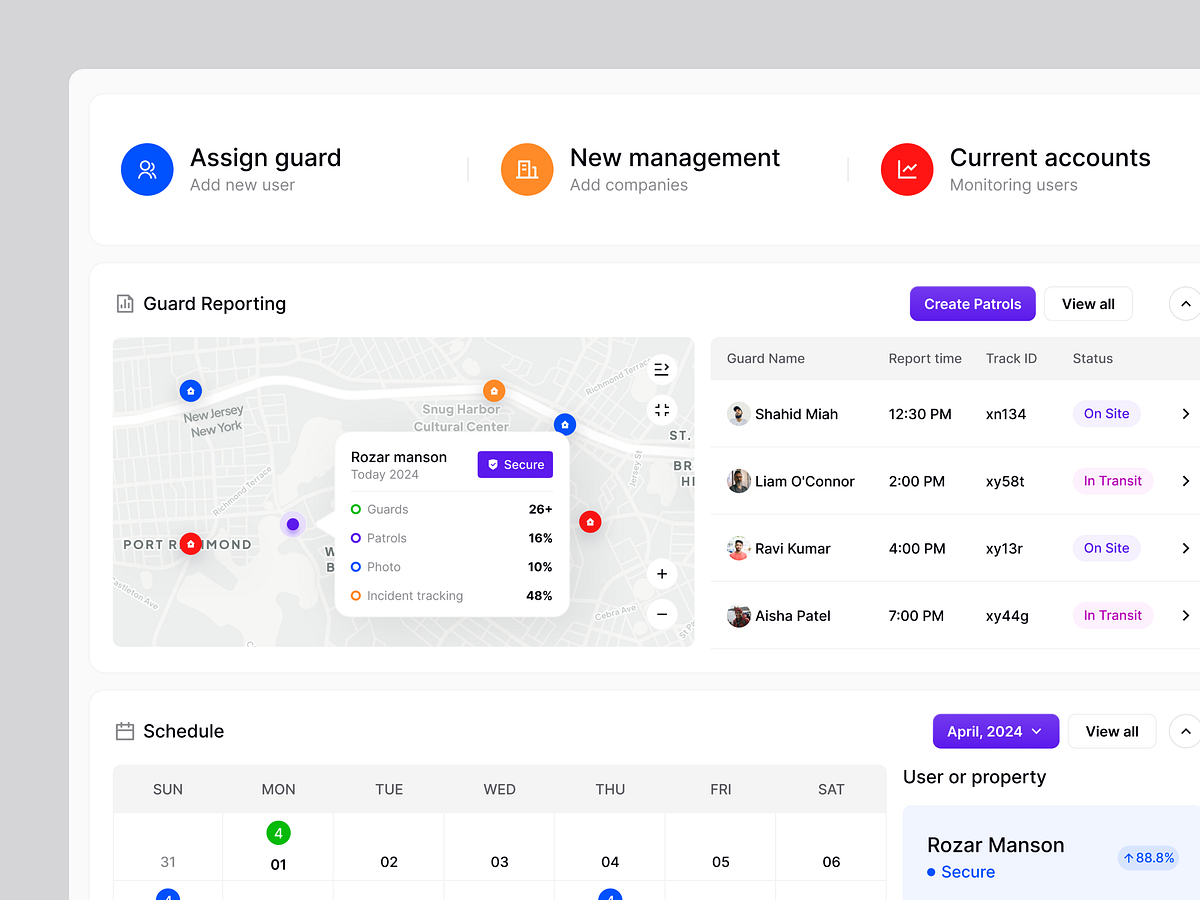Zoom in the map with plus button
The width and height of the screenshot is (1200, 900).
coord(661,574)
